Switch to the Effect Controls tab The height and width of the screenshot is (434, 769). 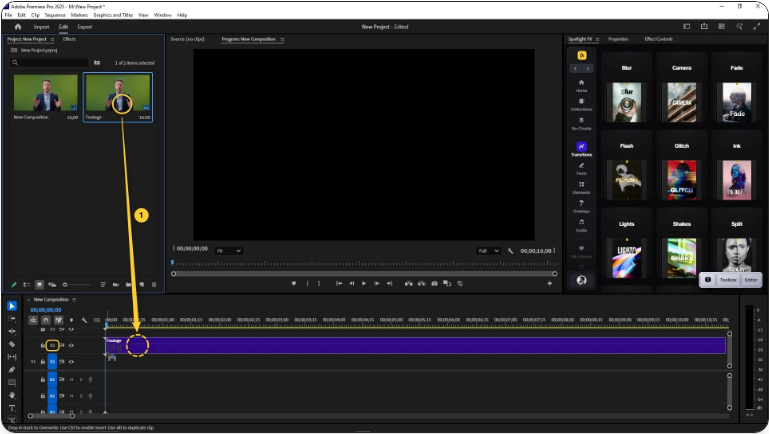pyautogui.click(x=658, y=39)
